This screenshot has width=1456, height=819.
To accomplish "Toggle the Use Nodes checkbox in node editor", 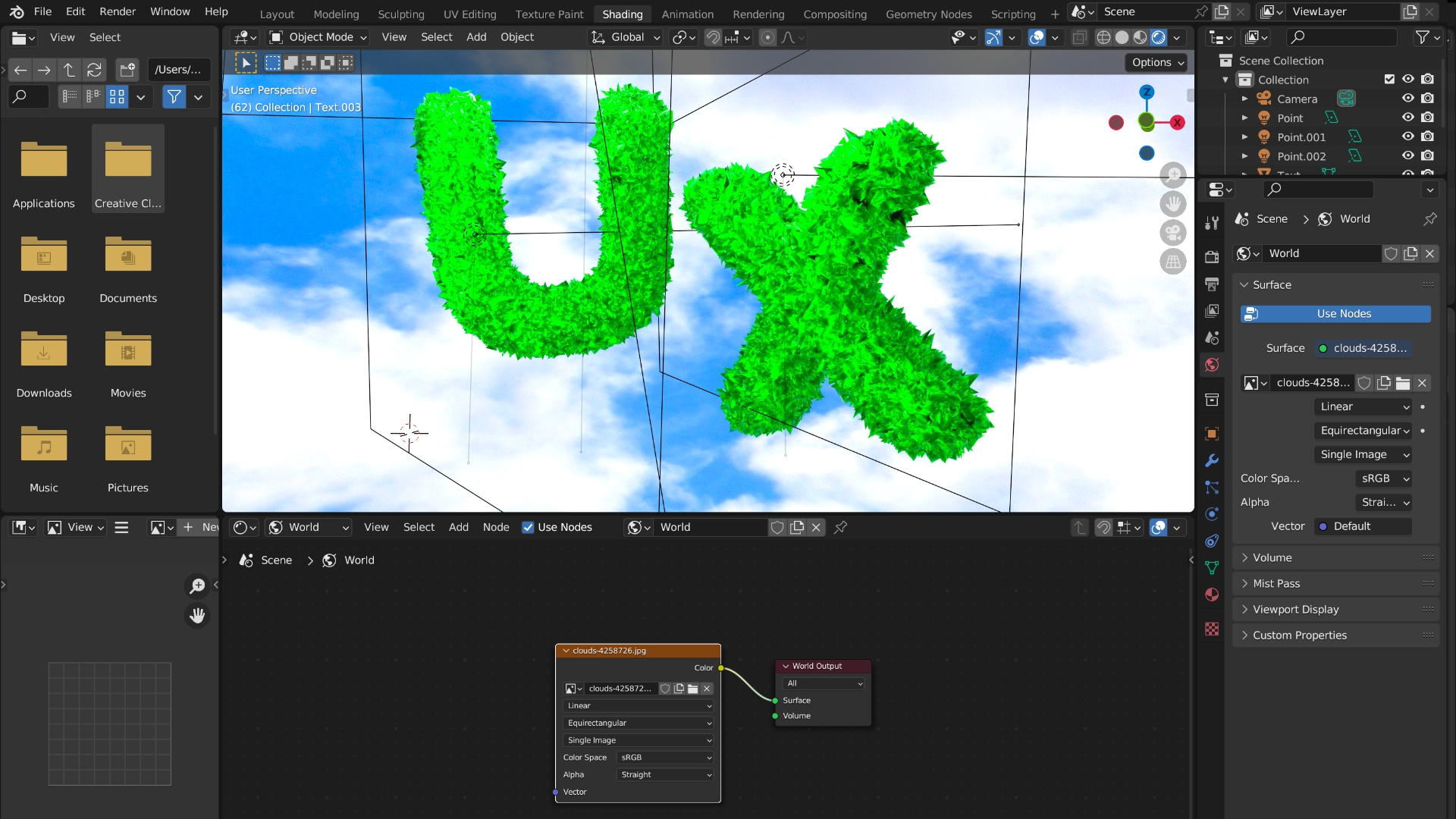I will point(528,527).
